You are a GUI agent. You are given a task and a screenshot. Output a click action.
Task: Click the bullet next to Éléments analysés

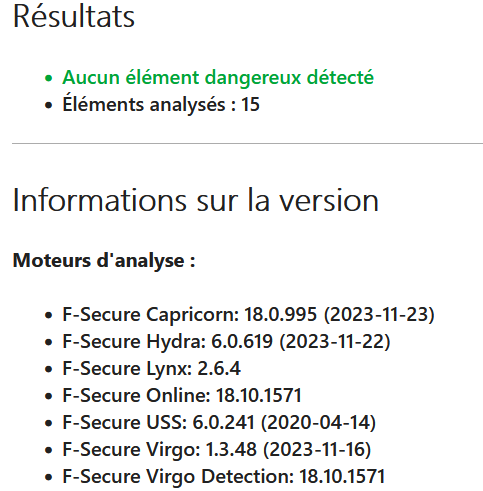pos(49,105)
